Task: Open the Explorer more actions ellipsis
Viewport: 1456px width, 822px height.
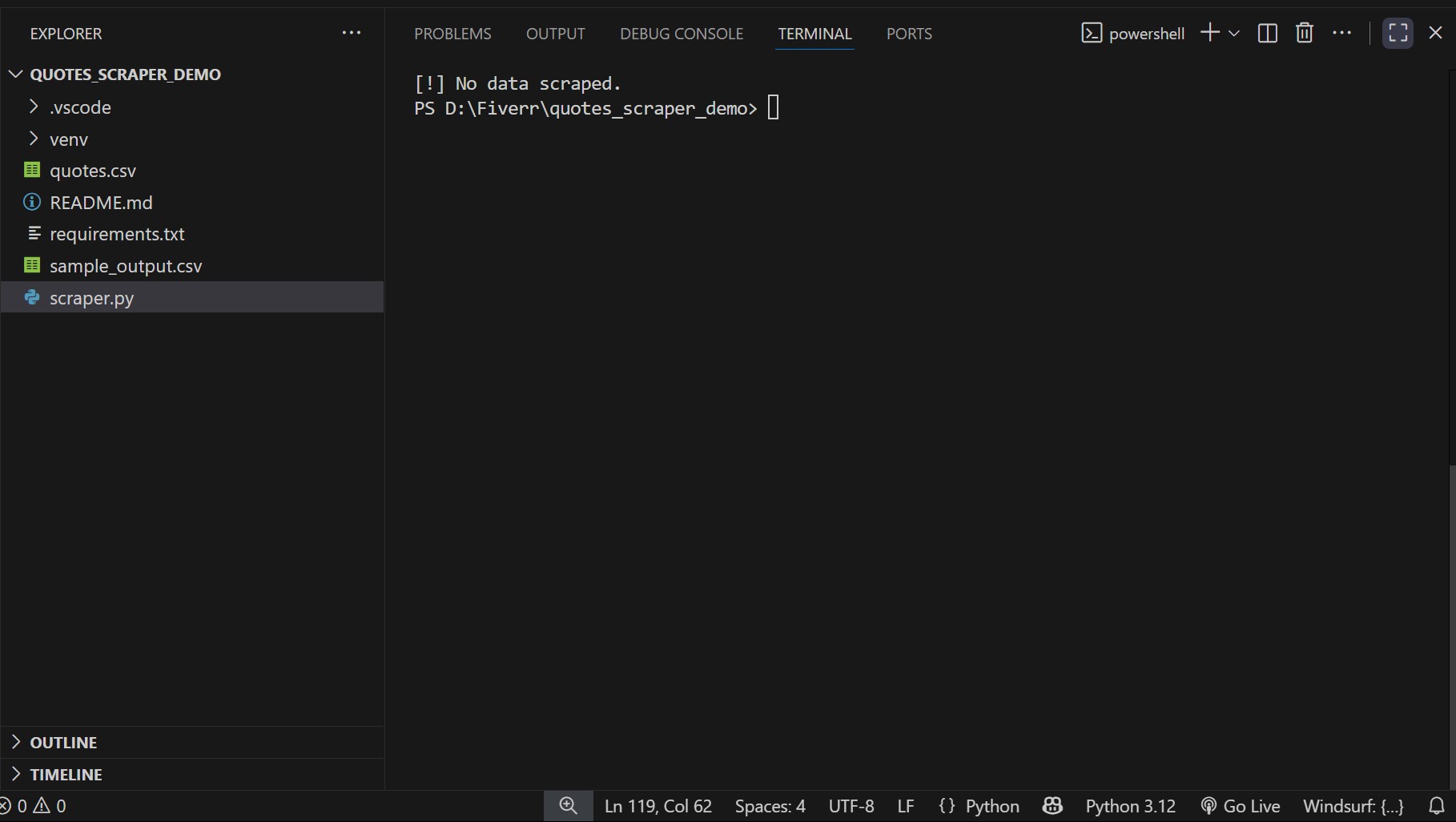Action: (x=351, y=33)
